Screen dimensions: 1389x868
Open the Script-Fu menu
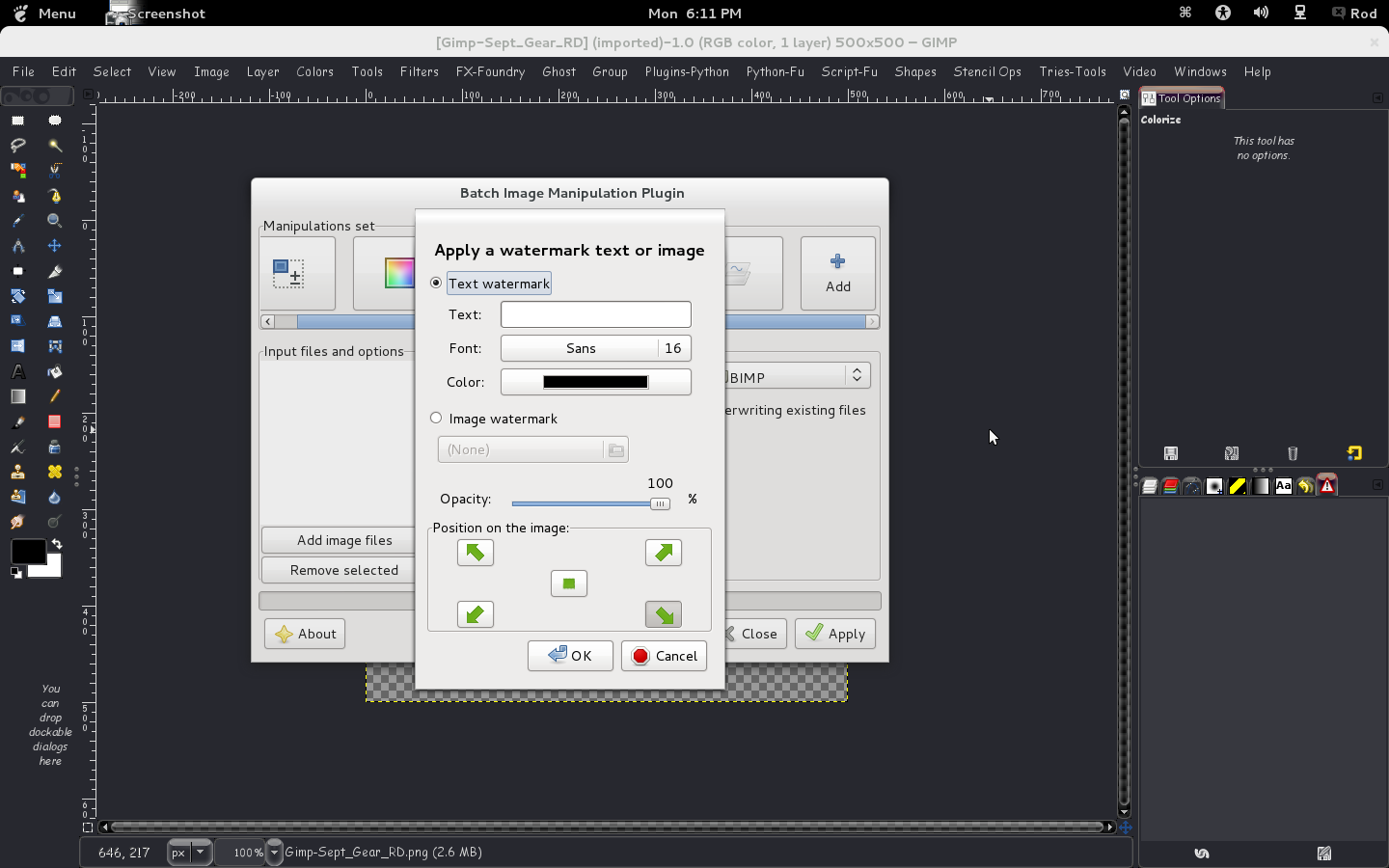coord(848,71)
